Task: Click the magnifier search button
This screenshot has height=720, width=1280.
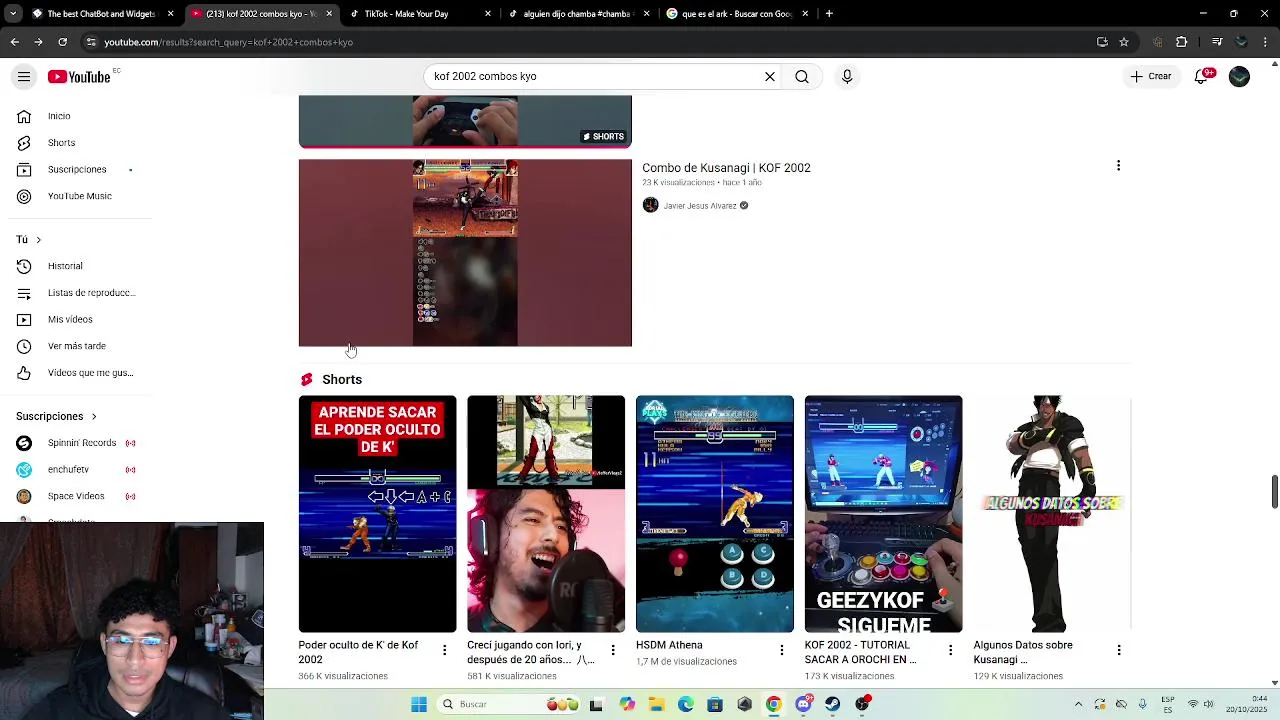Action: tap(802, 76)
